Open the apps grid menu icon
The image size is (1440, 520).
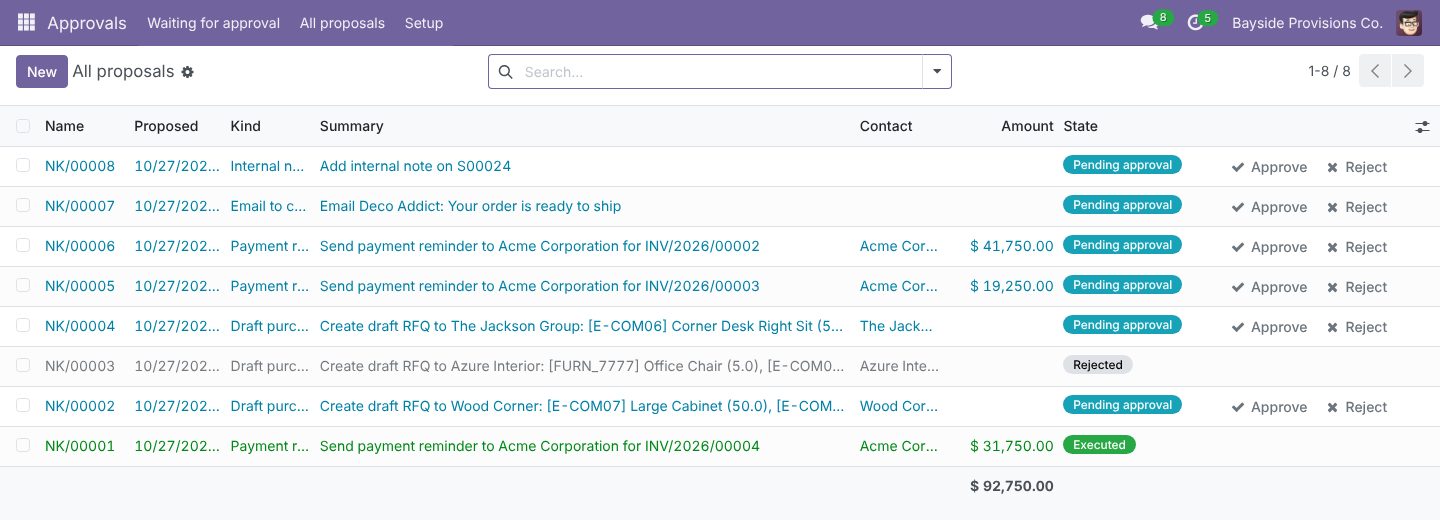pos(27,22)
